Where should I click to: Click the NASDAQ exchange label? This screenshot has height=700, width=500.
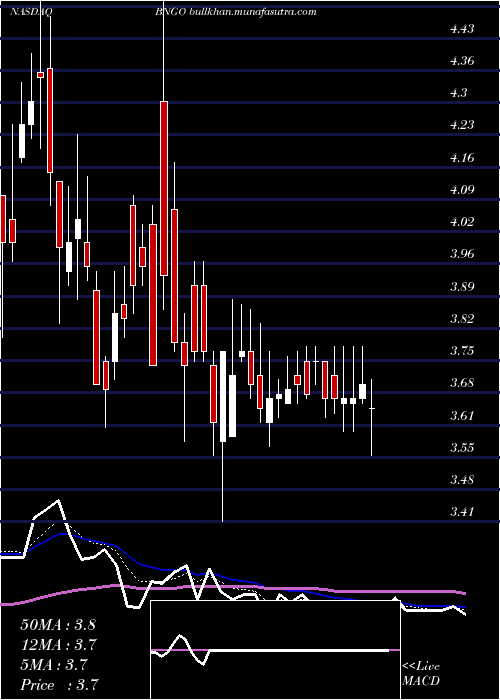(31, 12)
